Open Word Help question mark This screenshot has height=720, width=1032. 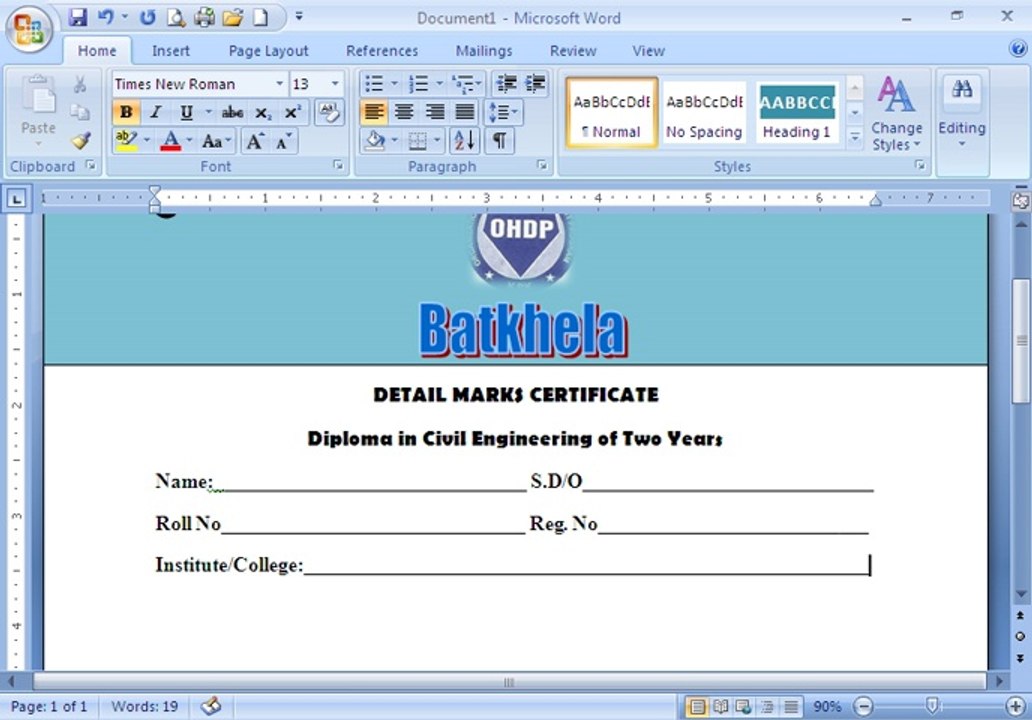coord(1017,48)
